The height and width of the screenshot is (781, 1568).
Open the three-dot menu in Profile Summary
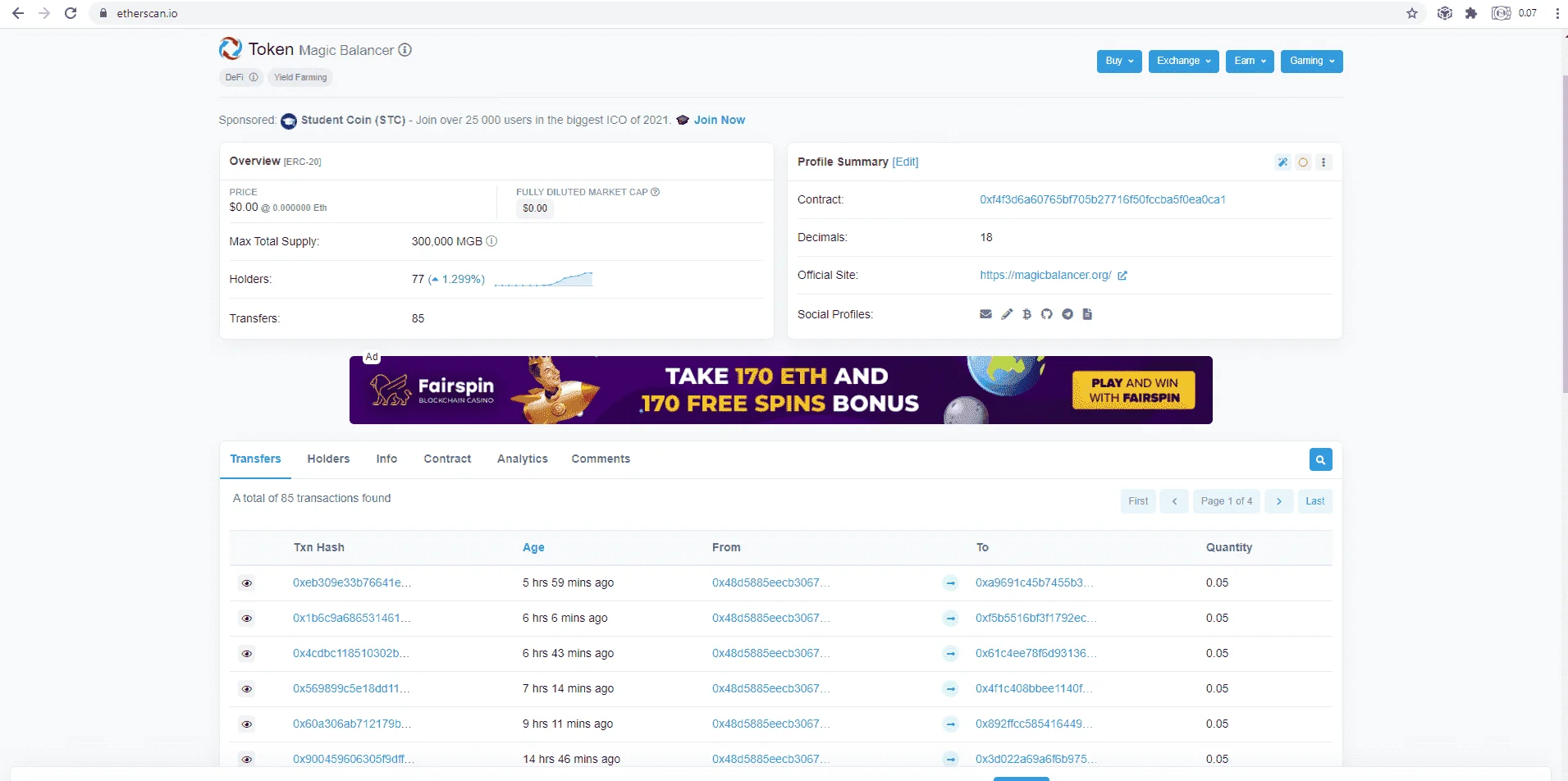coord(1323,162)
